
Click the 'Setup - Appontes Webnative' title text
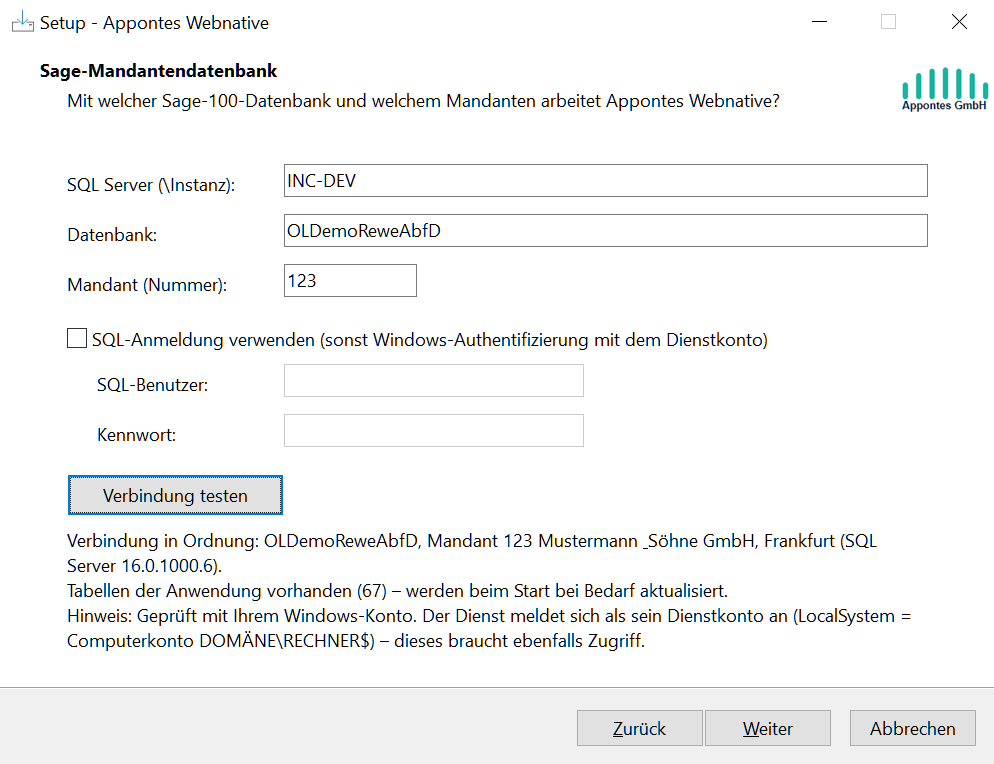pyautogui.click(x=154, y=23)
